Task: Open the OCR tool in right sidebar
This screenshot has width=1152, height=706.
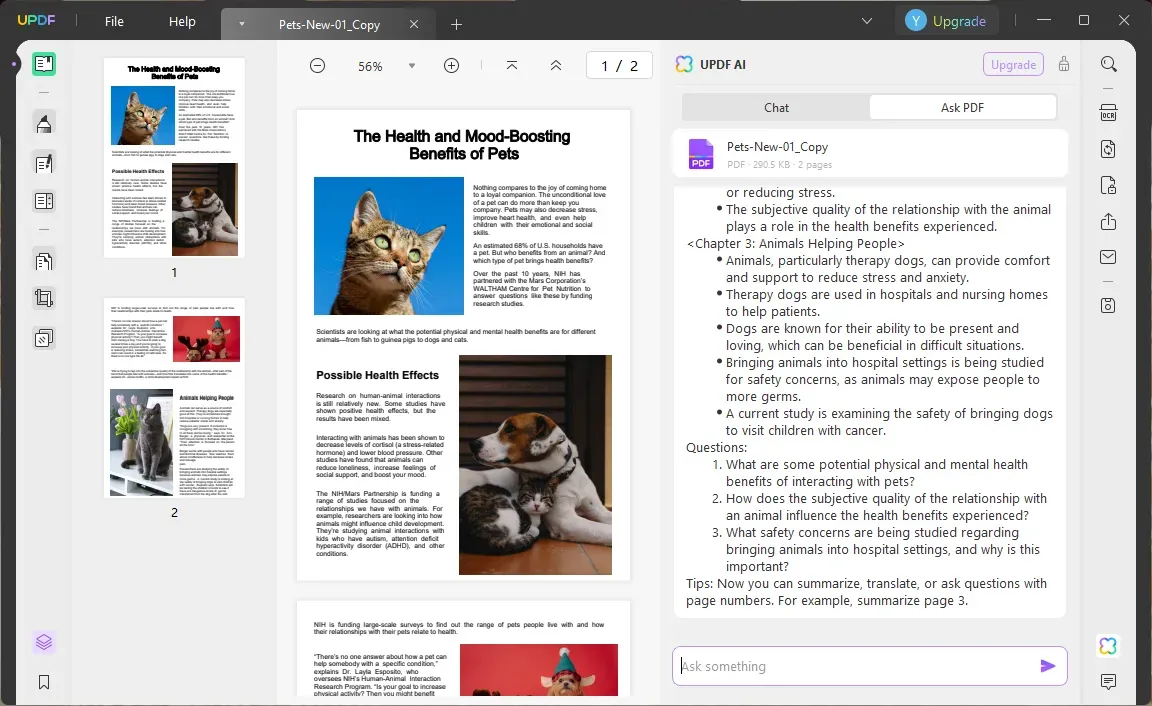Action: click(x=1108, y=113)
